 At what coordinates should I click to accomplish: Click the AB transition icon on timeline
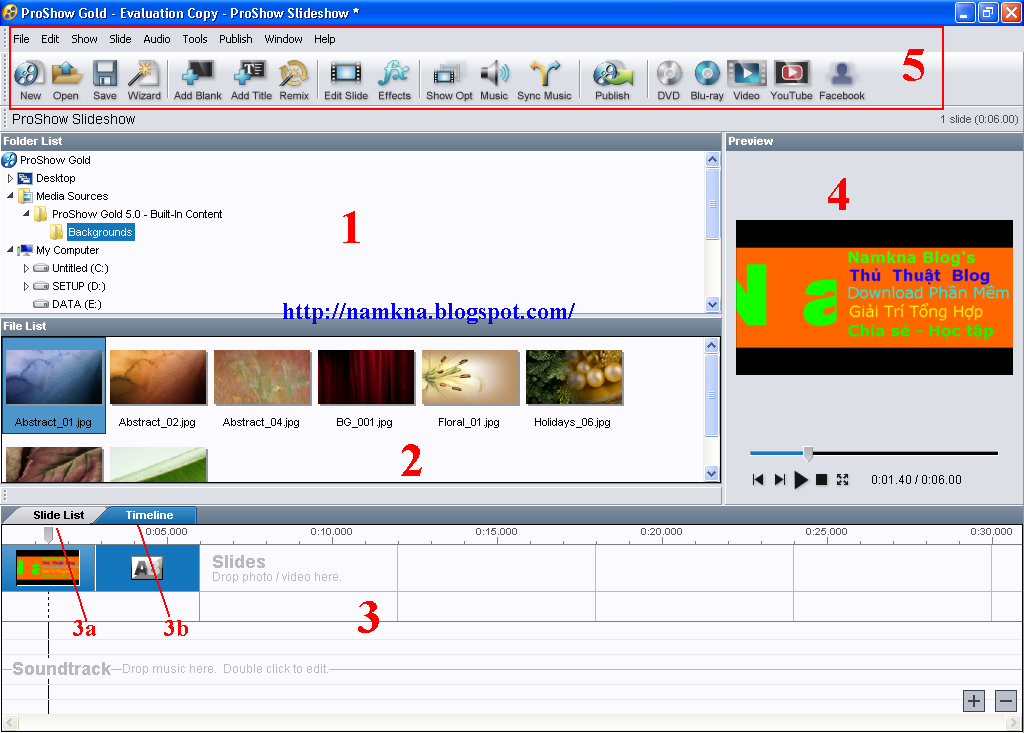147,568
